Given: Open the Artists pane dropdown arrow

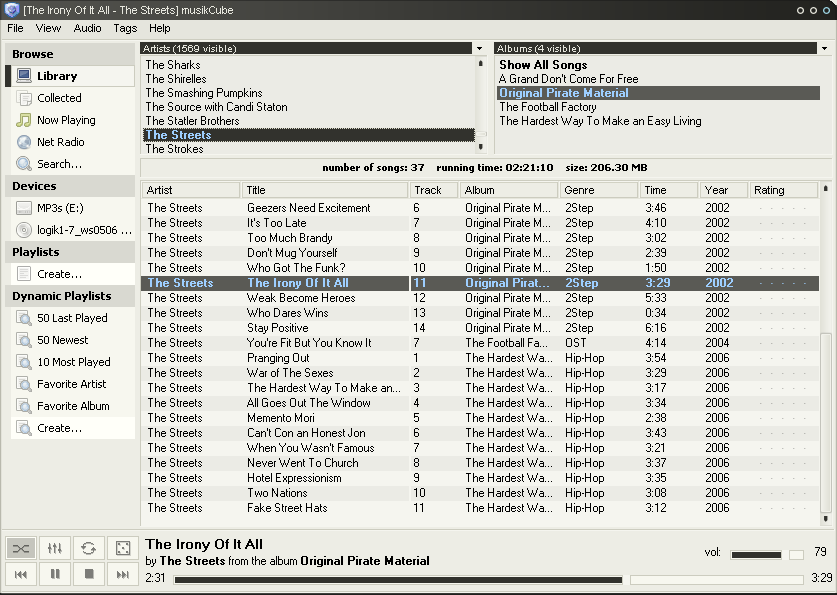Looking at the screenshot, I should [x=479, y=49].
